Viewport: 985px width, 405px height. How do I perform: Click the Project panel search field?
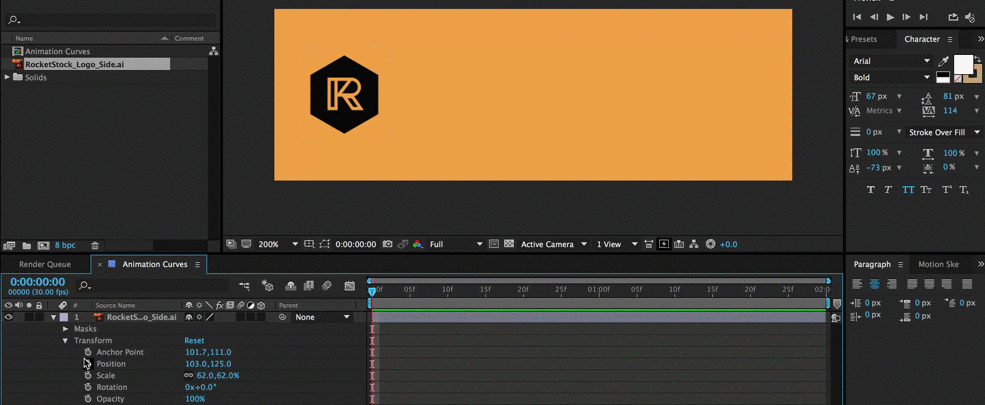pos(110,20)
